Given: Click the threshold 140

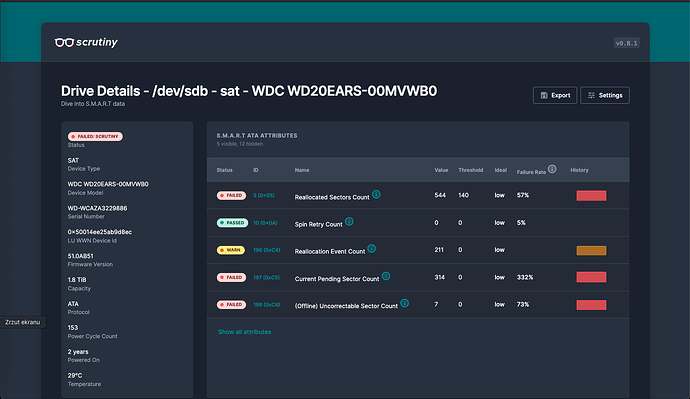Looking at the screenshot, I should (463, 195).
